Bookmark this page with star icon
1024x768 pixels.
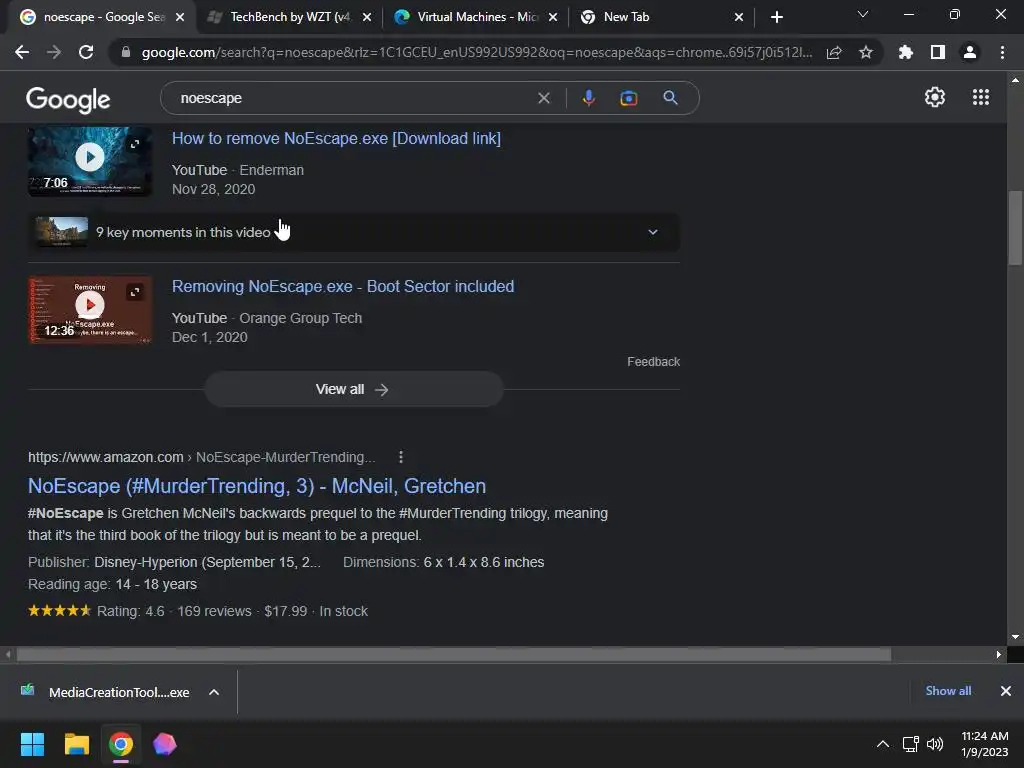[x=866, y=52]
